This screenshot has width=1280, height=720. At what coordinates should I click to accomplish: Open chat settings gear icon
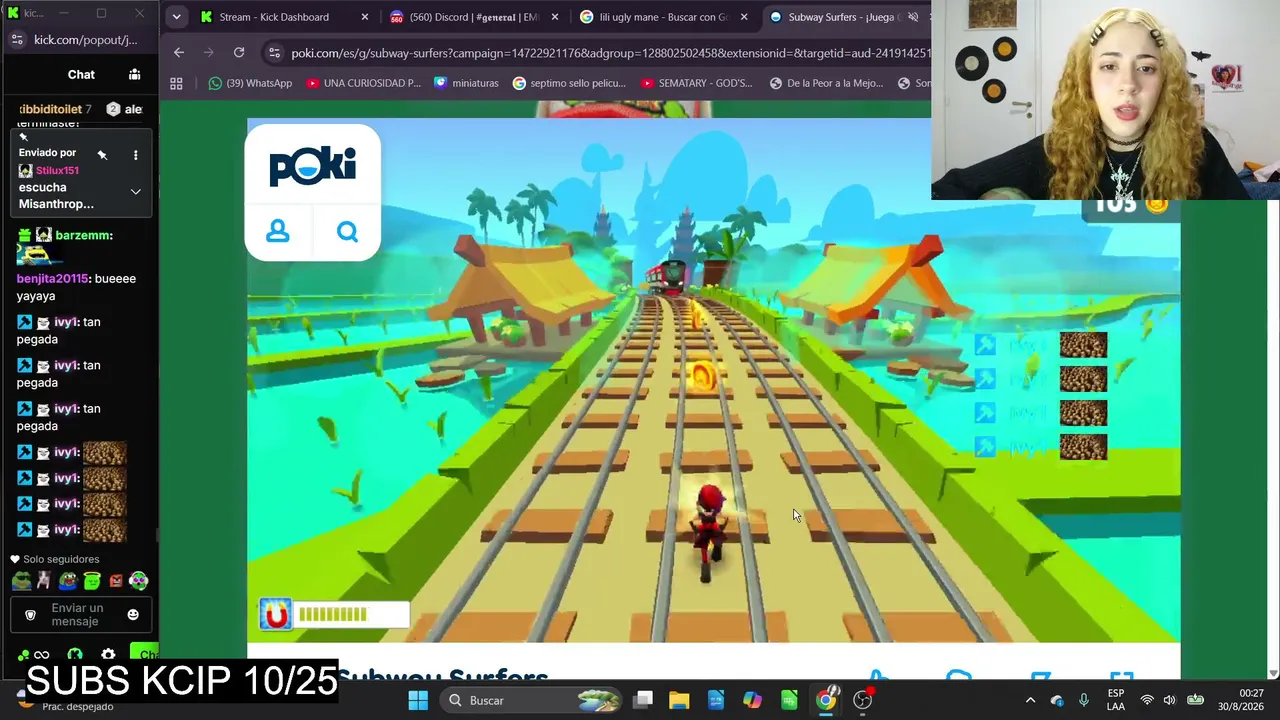pos(108,655)
